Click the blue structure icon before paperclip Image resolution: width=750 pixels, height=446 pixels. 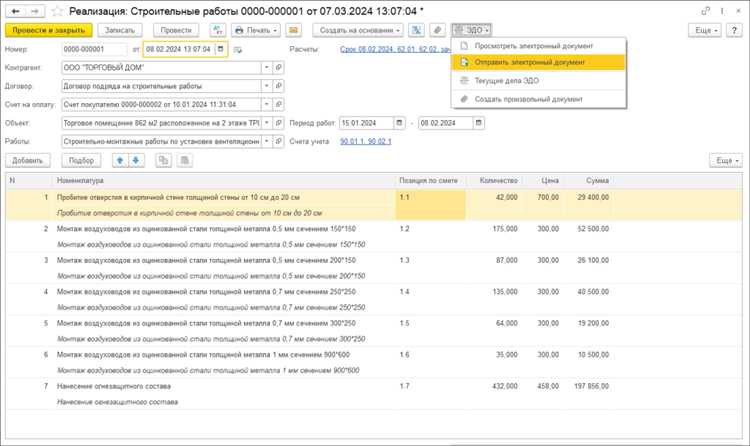(x=417, y=30)
